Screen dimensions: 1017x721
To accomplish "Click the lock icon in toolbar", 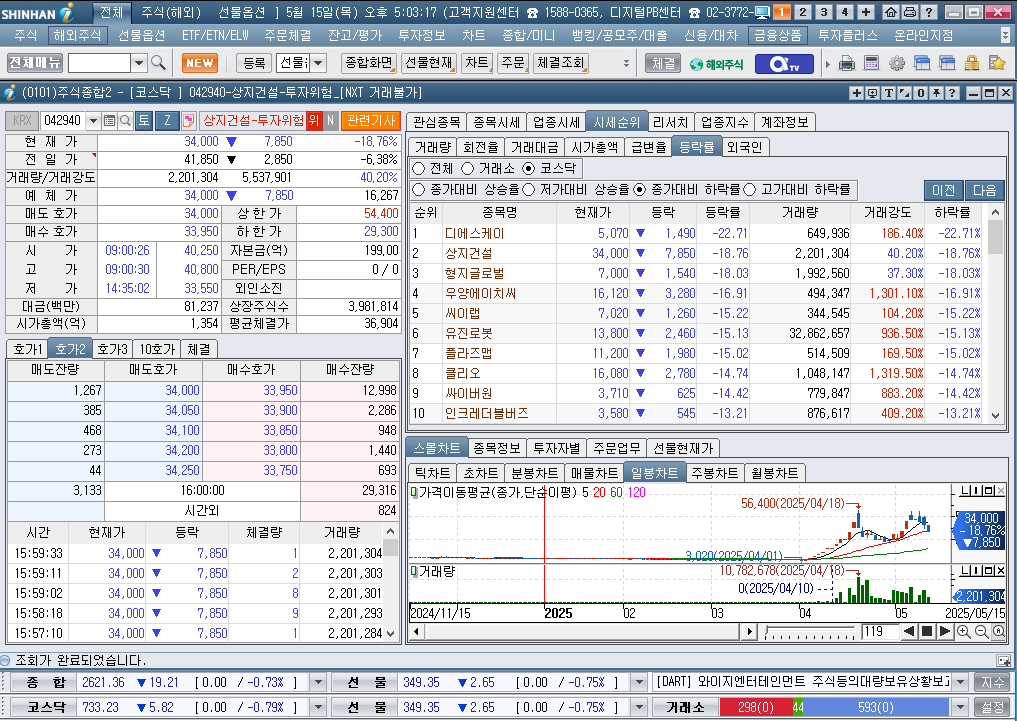I will [972, 64].
